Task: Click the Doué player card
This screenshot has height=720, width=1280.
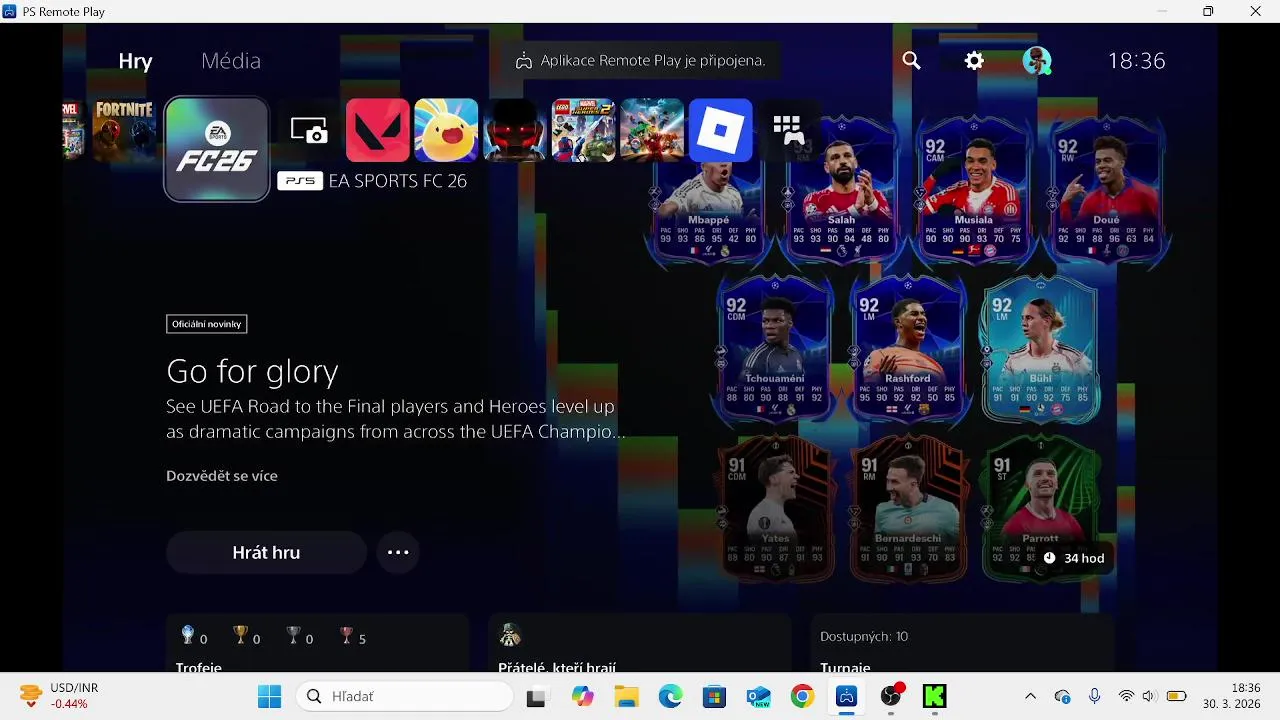Action: [x=1106, y=190]
